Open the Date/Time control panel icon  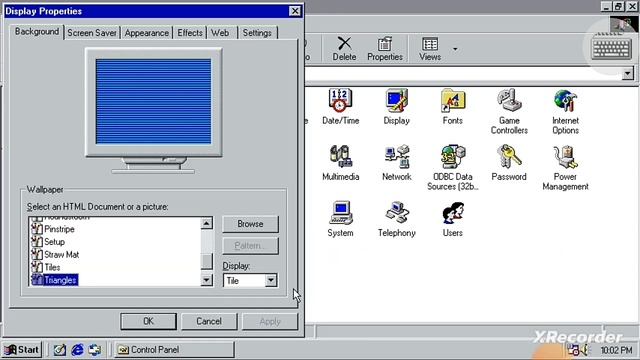(x=340, y=107)
